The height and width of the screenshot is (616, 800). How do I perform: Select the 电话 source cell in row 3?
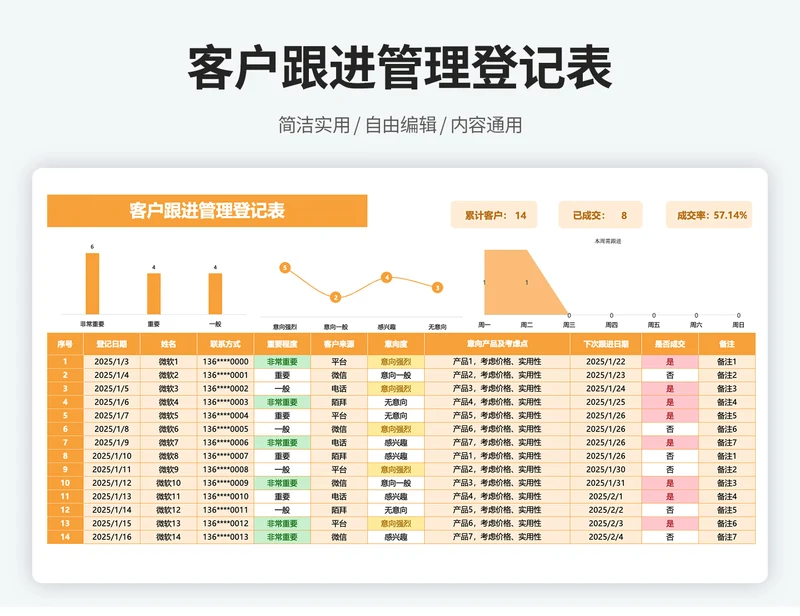(x=339, y=388)
